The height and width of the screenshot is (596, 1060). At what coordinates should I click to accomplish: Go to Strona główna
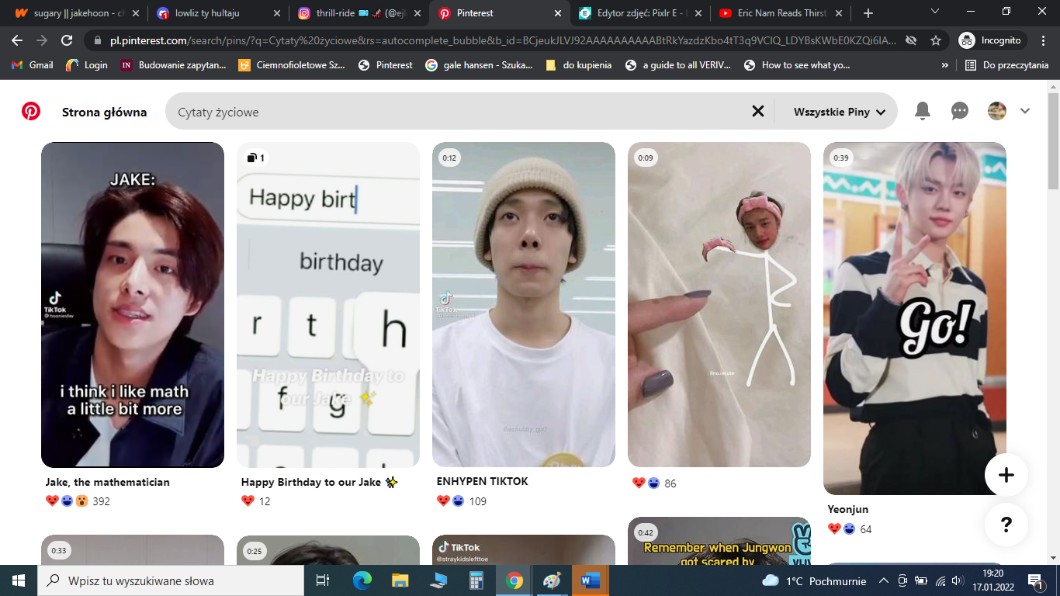pyautogui.click(x=104, y=112)
